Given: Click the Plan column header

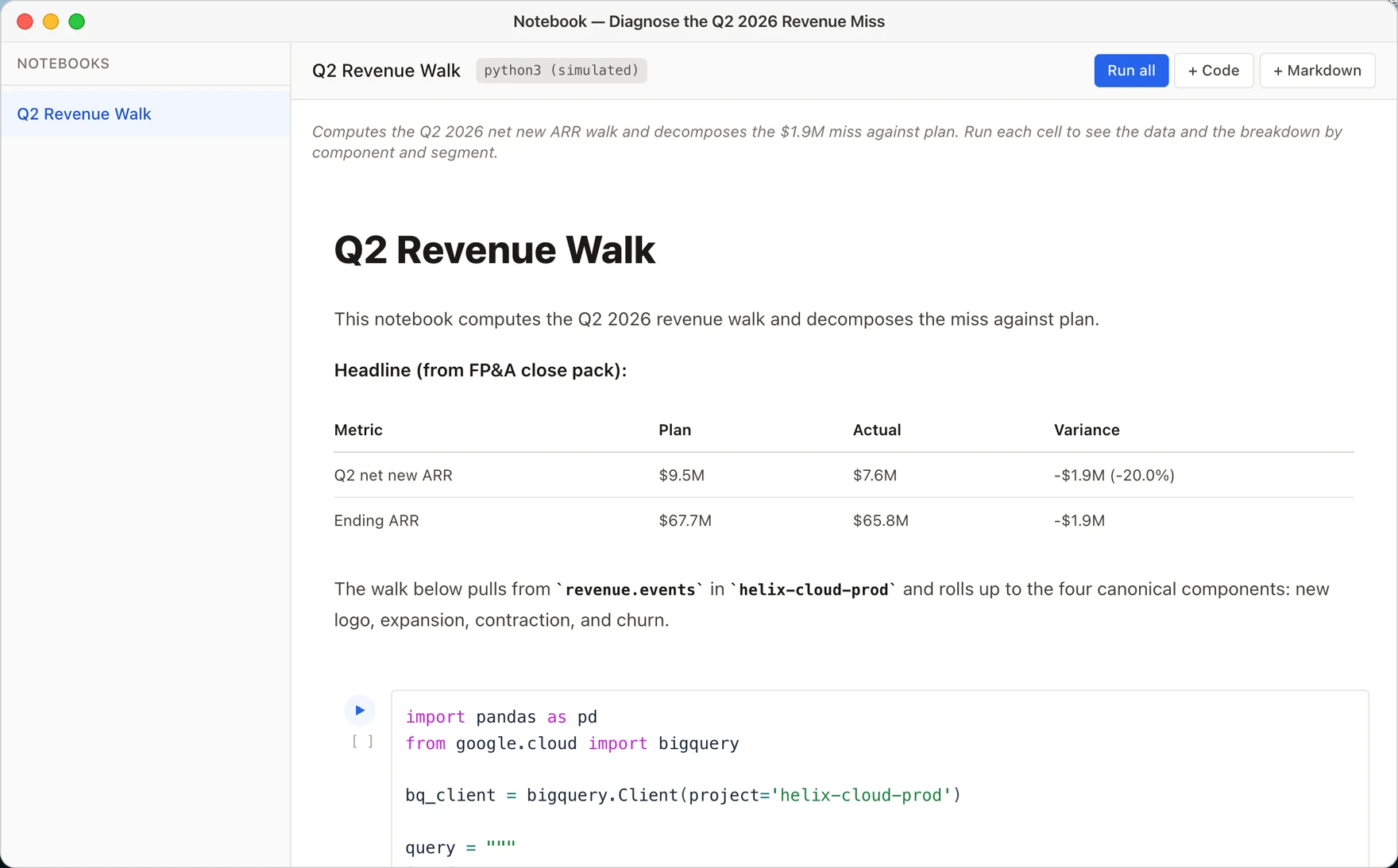Looking at the screenshot, I should click(x=675, y=430).
